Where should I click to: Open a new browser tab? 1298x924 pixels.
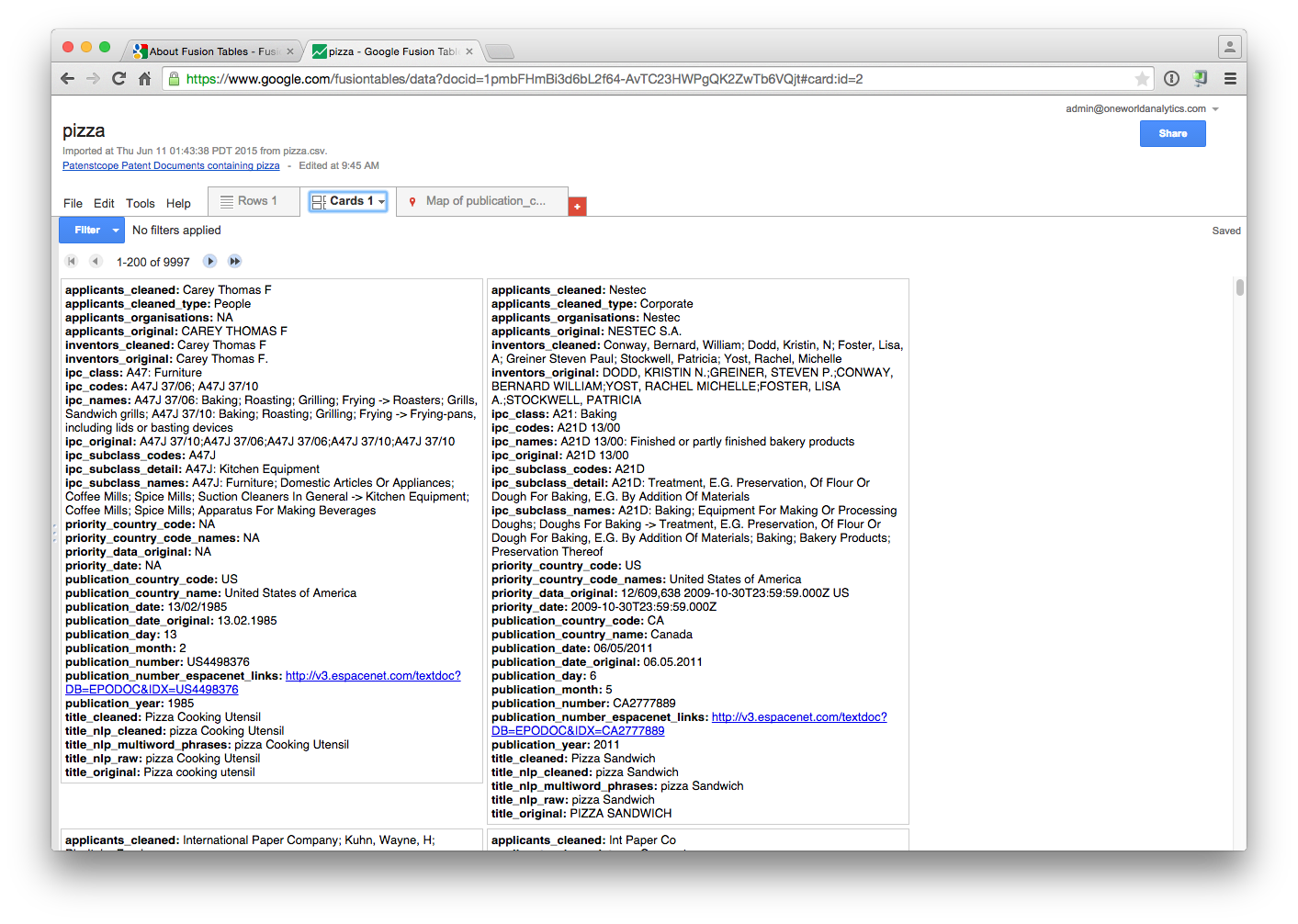tap(500, 51)
